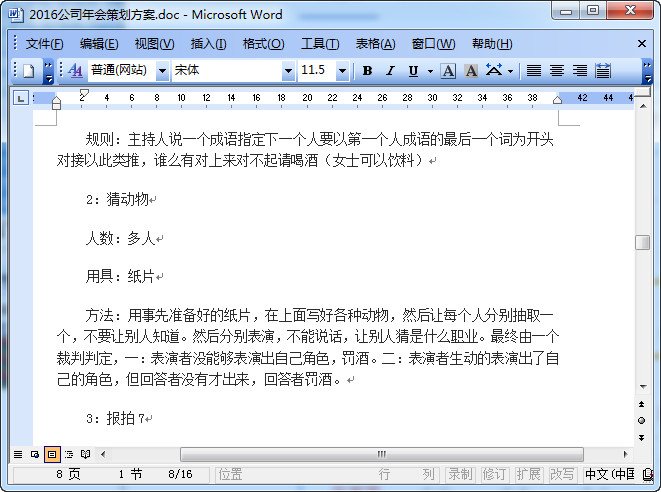Image resolution: width=661 pixels, height=492 pixels.
Task: Click the vertical scroll up arrow
Action: click(x=643, y=106)
